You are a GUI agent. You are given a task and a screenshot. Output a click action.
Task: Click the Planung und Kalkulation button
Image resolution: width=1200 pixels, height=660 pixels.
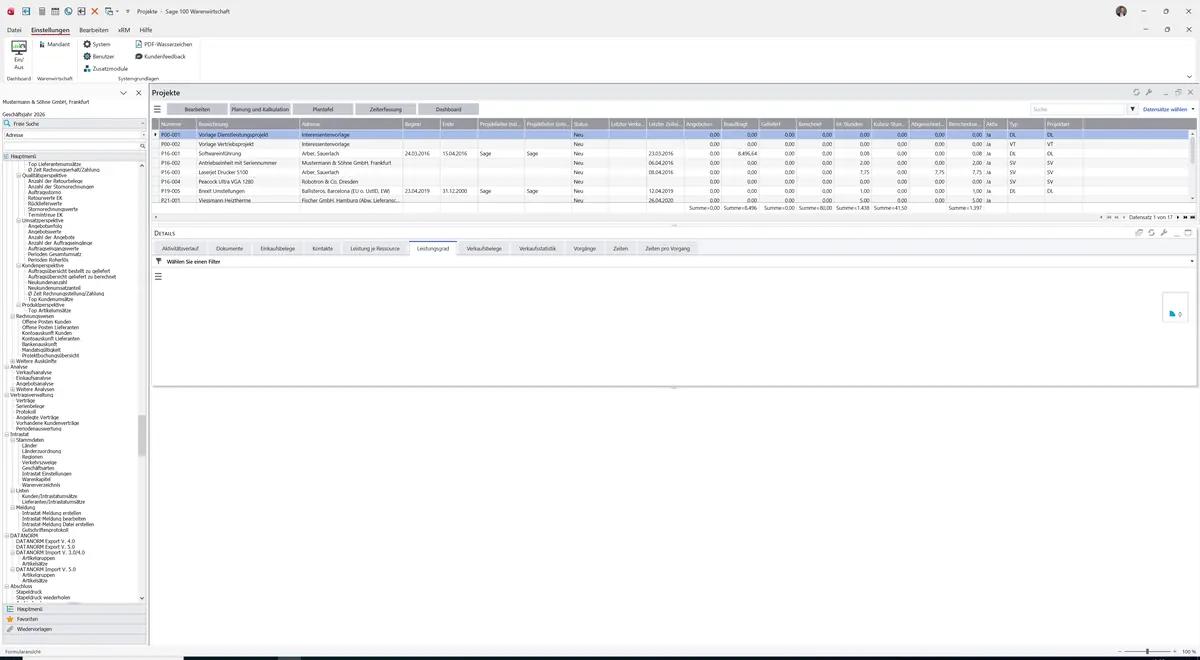260,109
